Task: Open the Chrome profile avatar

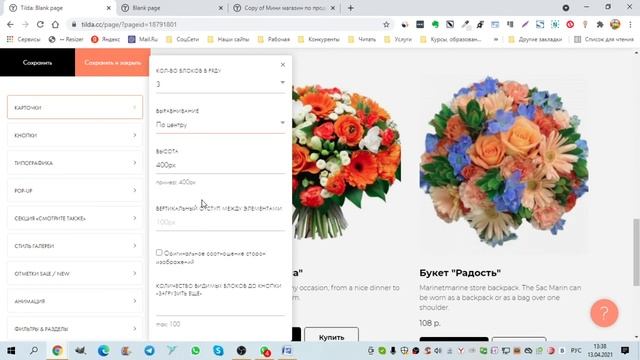Action: tap(615, 24)
